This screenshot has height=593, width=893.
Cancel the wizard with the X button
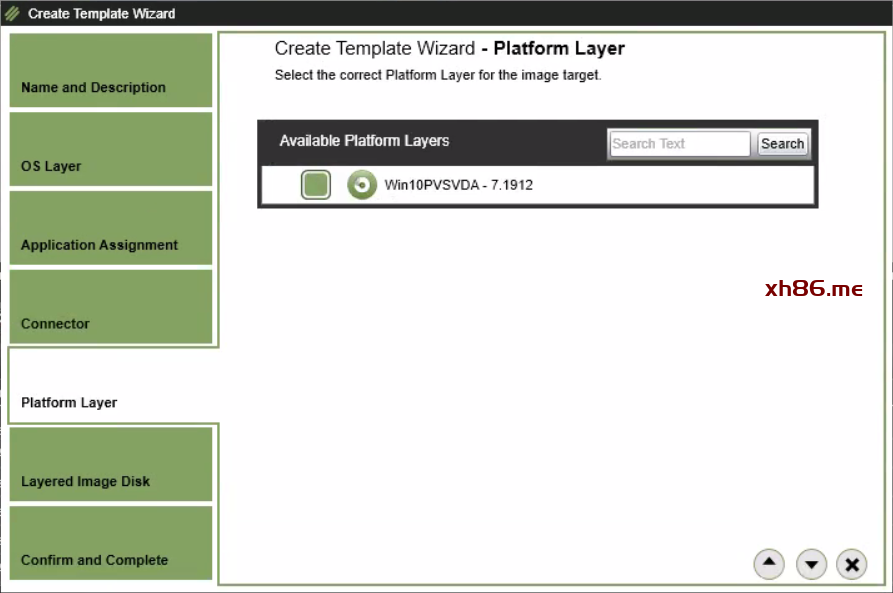(851, 565)
